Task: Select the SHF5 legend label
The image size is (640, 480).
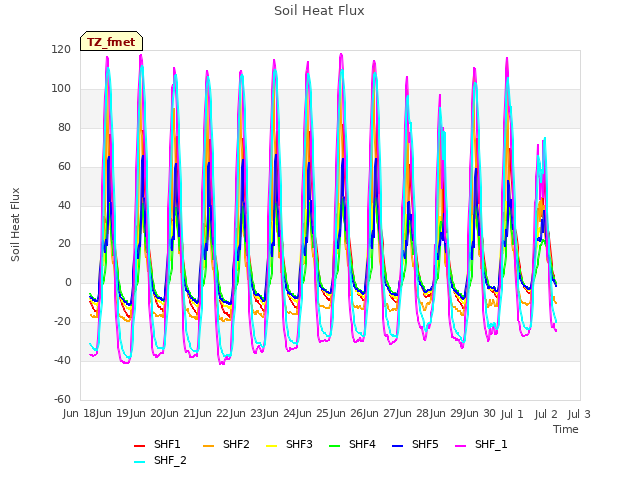Action: [425, 444]
